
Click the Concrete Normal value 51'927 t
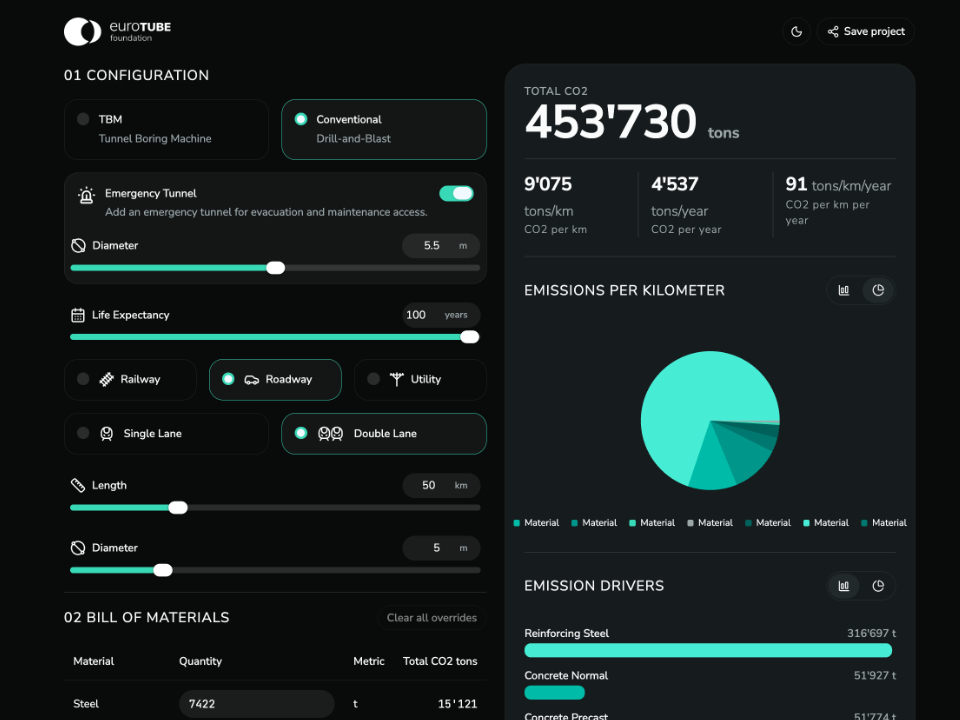(875, 675)
